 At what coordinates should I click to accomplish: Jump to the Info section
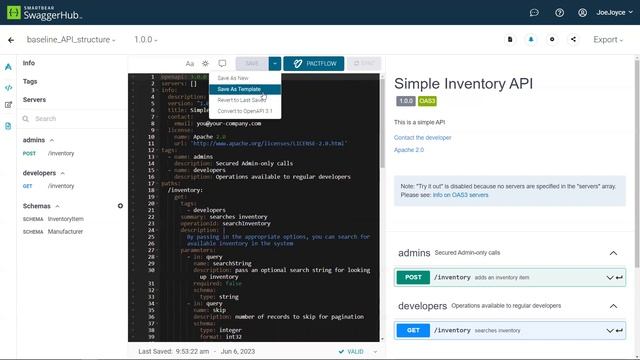pyautogui.click(x=29, y=63)
